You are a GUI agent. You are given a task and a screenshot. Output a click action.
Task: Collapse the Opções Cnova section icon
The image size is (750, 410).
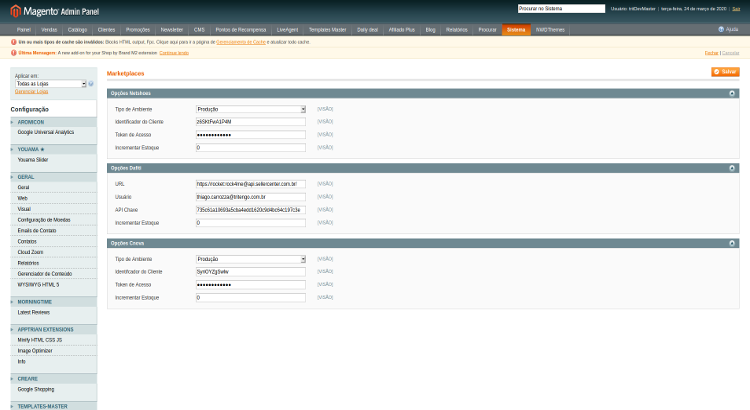click(732, 243)
